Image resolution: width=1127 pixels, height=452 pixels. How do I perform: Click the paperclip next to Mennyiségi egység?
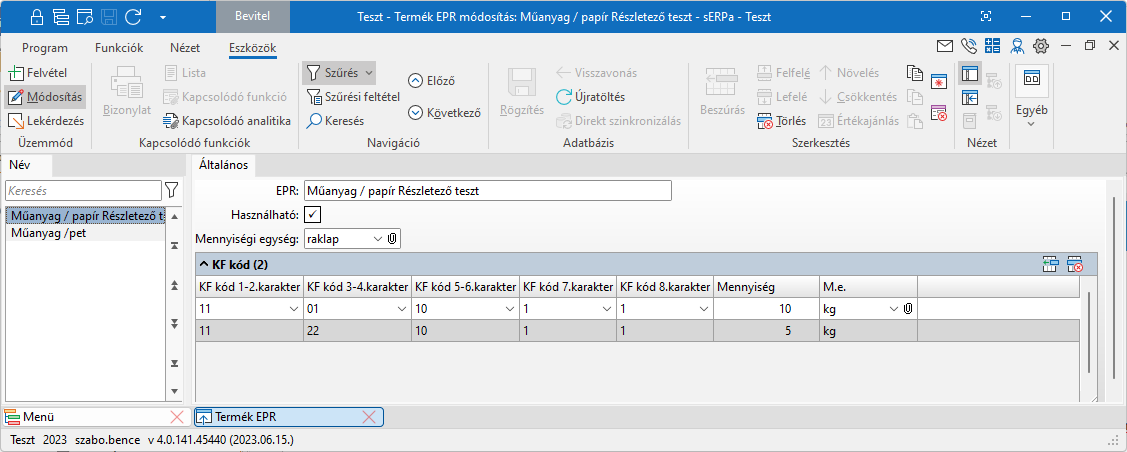pos(393,239)
